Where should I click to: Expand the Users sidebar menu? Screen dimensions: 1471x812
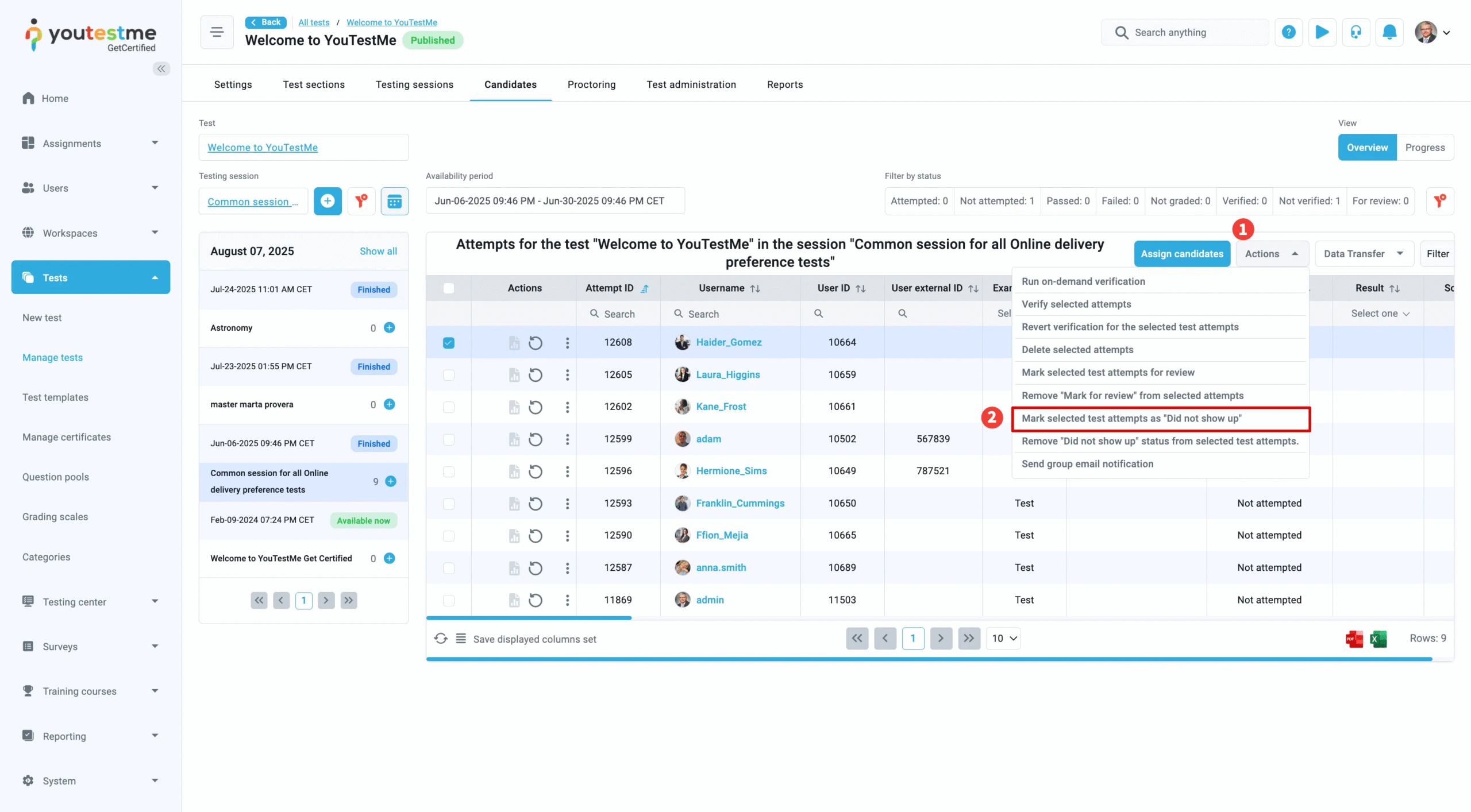coord(91,188)
